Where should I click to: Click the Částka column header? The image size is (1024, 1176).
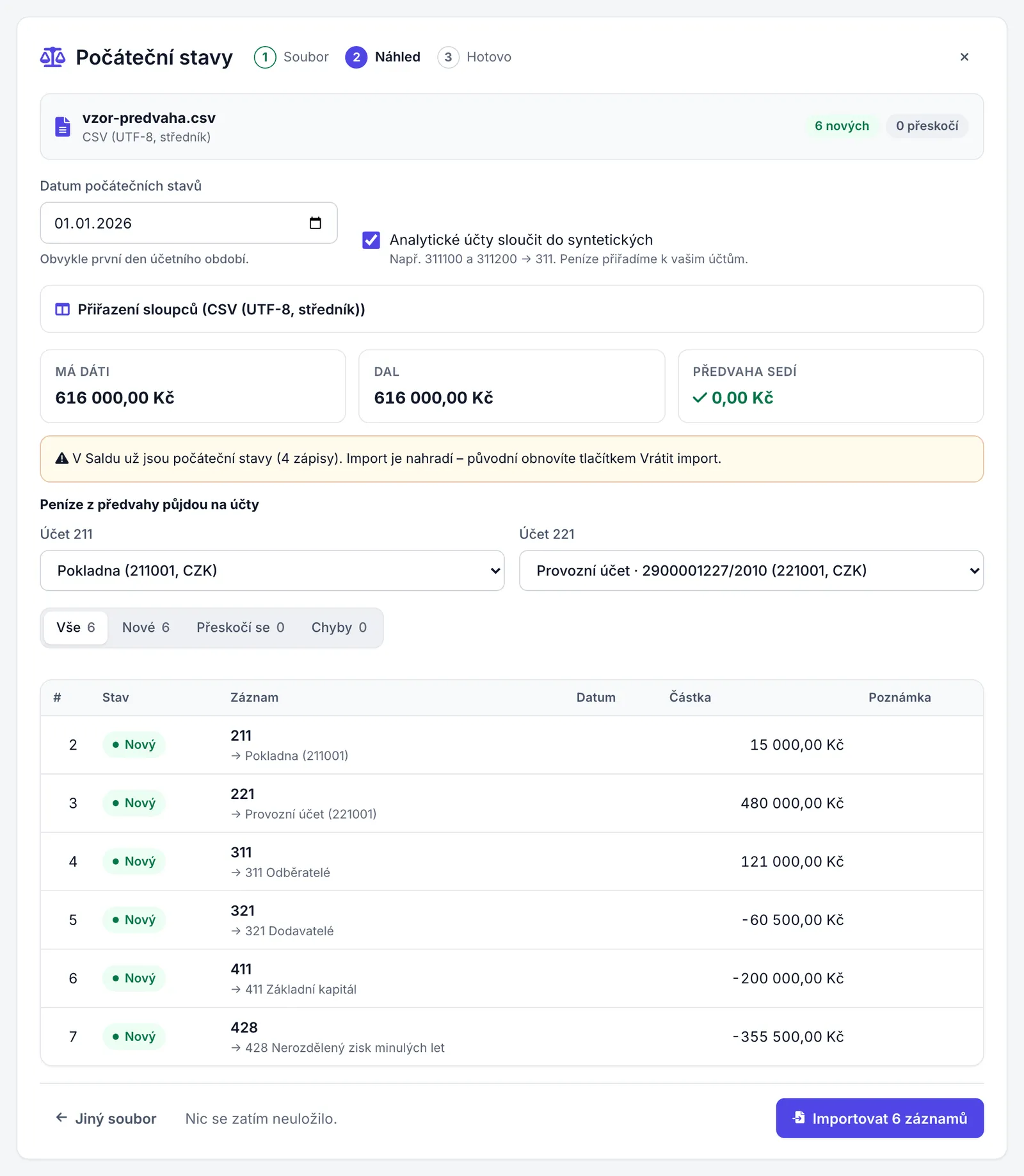690,697
